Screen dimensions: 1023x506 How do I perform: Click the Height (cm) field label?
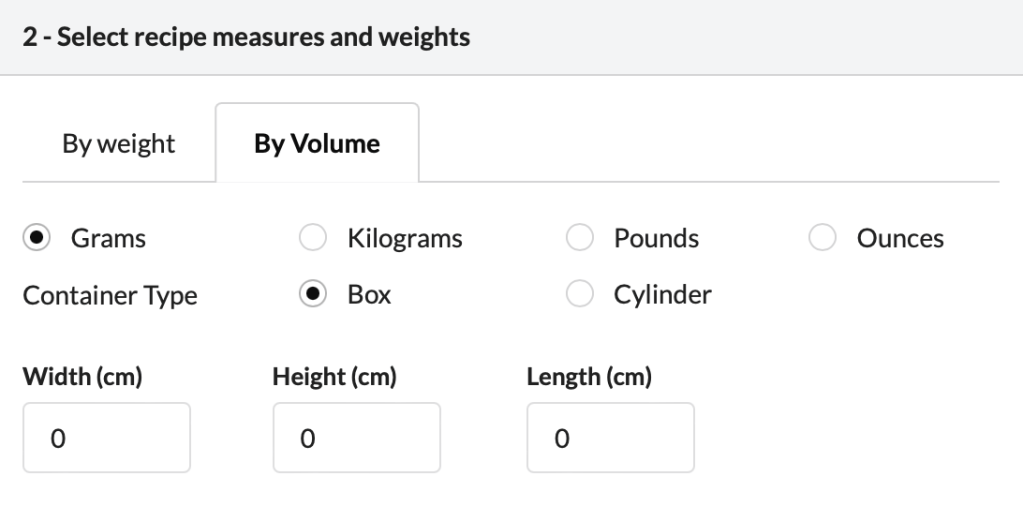(335, 378)
